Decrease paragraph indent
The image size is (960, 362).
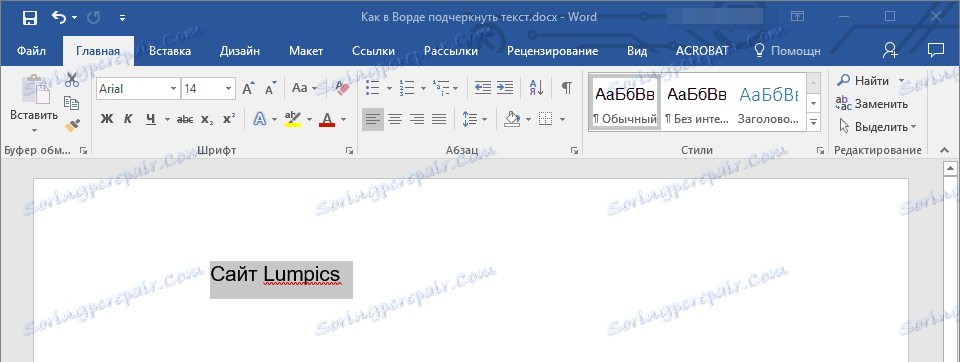(483, 88)
